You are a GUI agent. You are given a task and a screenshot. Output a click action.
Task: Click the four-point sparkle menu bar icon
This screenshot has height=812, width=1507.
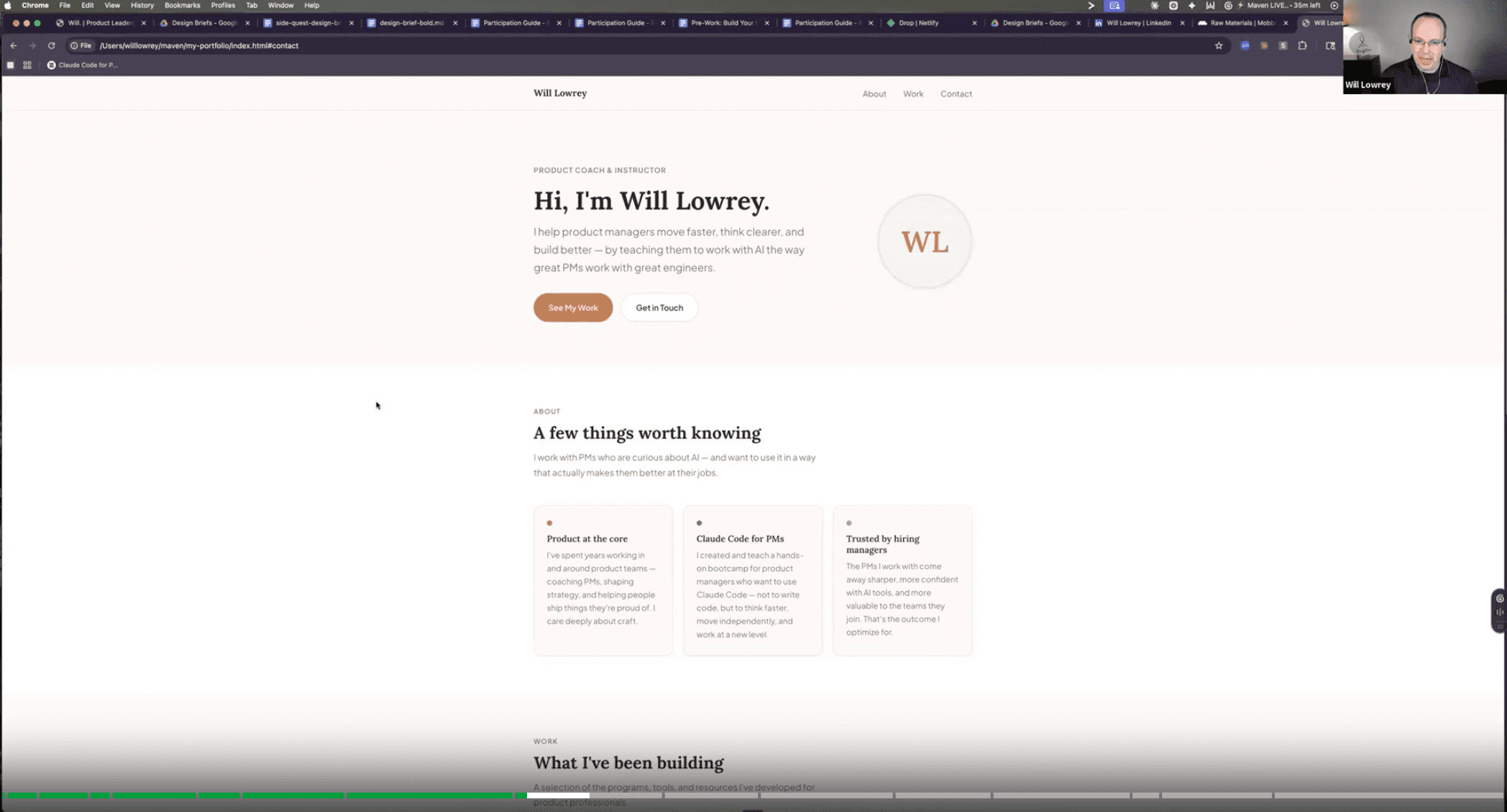pyautogui.click(x=1191, y=5)
